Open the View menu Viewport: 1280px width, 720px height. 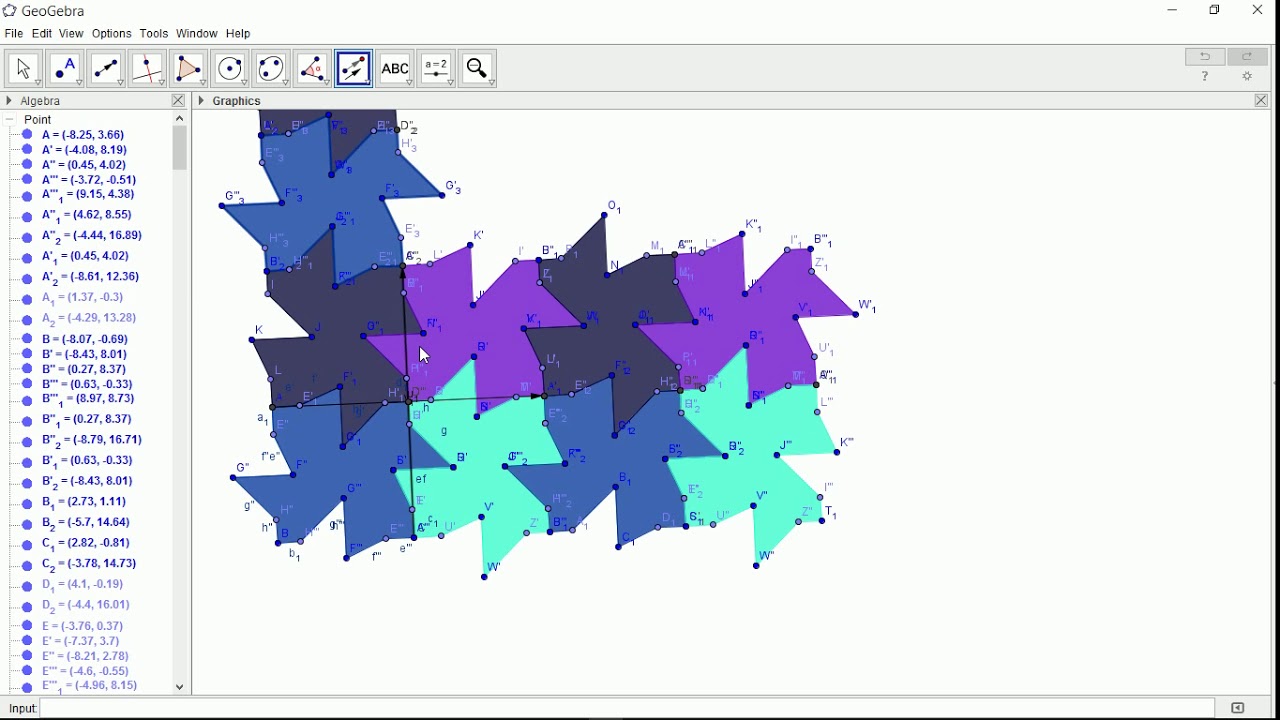coord(71,34)
